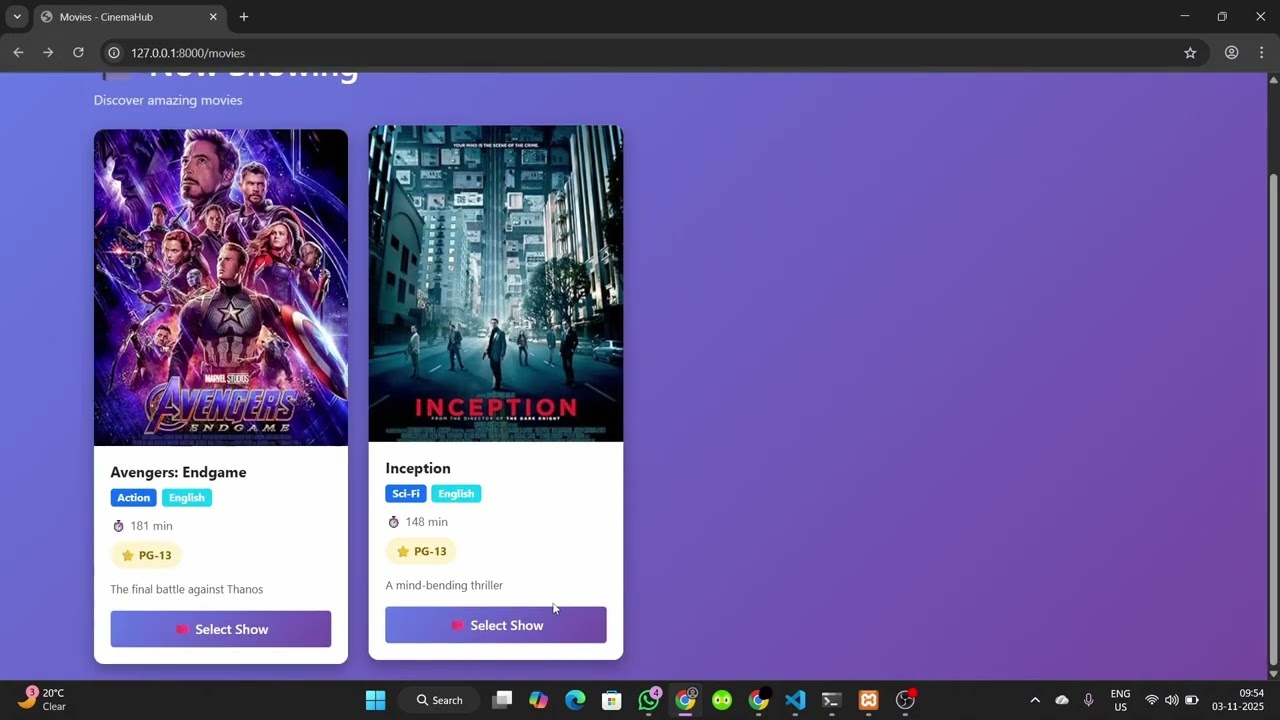
Task: Click 'Discover amazing movies' subtitle
Action: click(x=168, y=100)
